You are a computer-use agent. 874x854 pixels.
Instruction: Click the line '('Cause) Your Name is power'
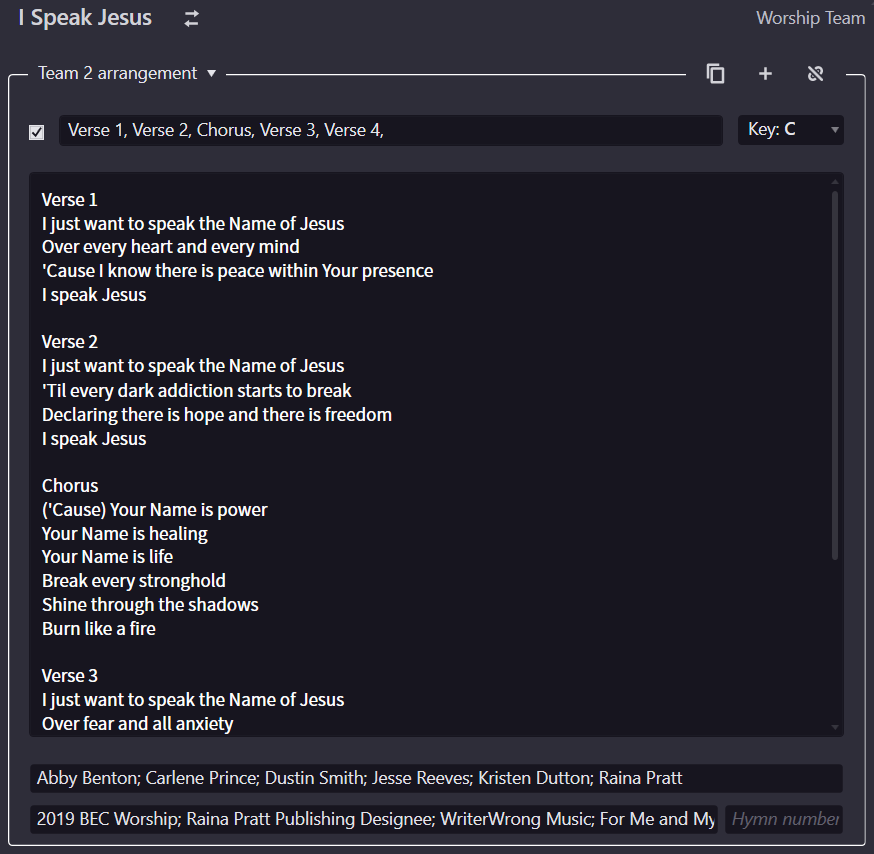154,510
